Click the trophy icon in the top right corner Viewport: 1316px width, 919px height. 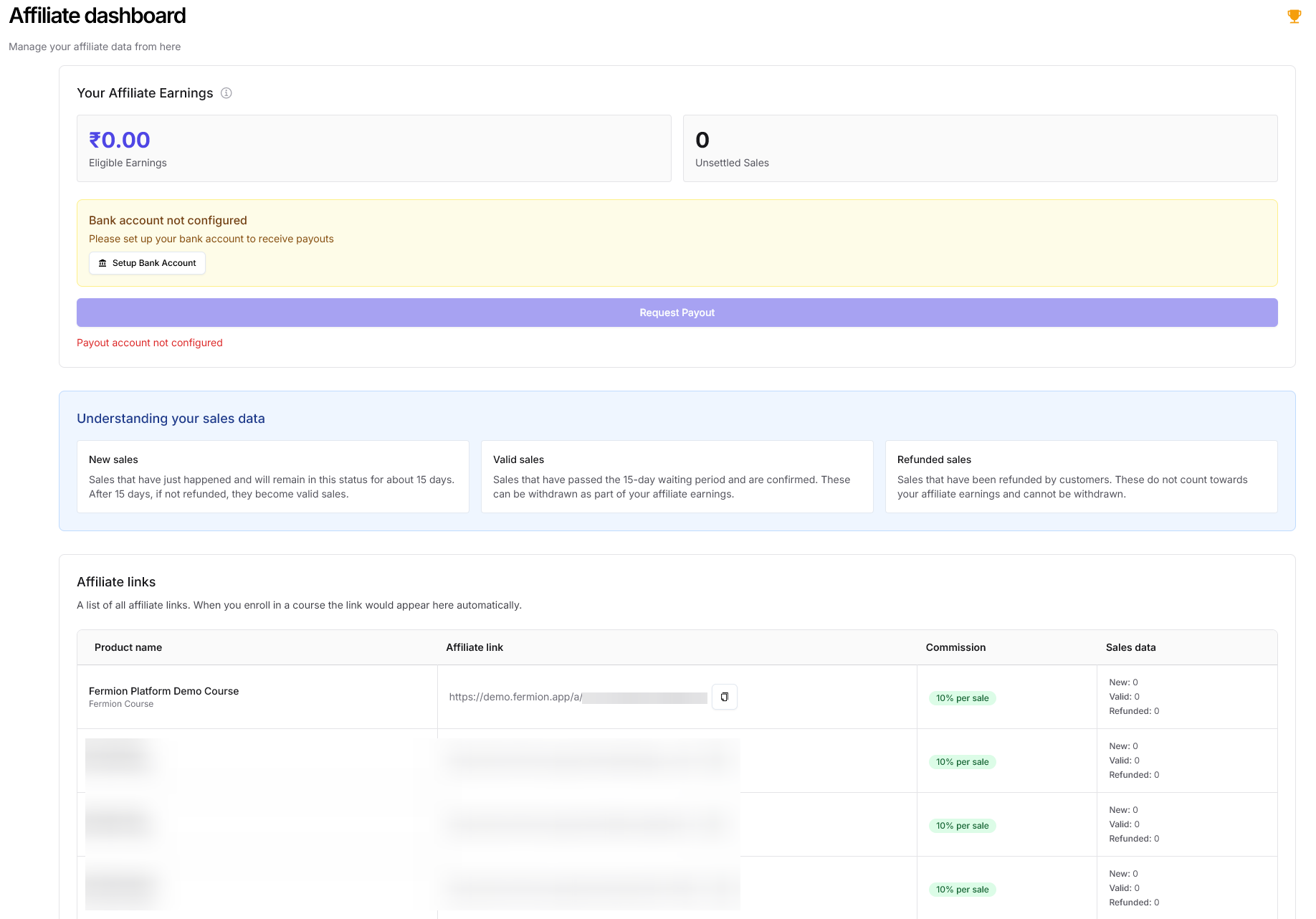(x=1294, y=15)
